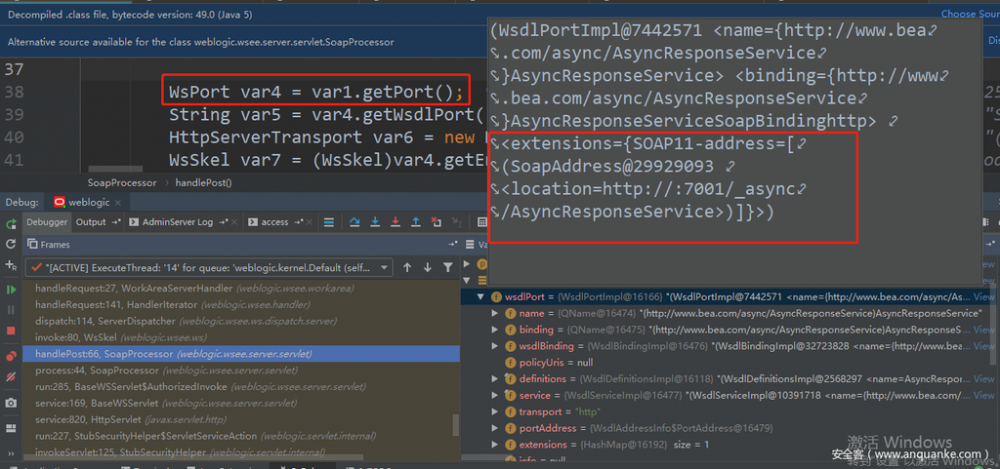Click the Force Step Into red icon

(395, 222)
